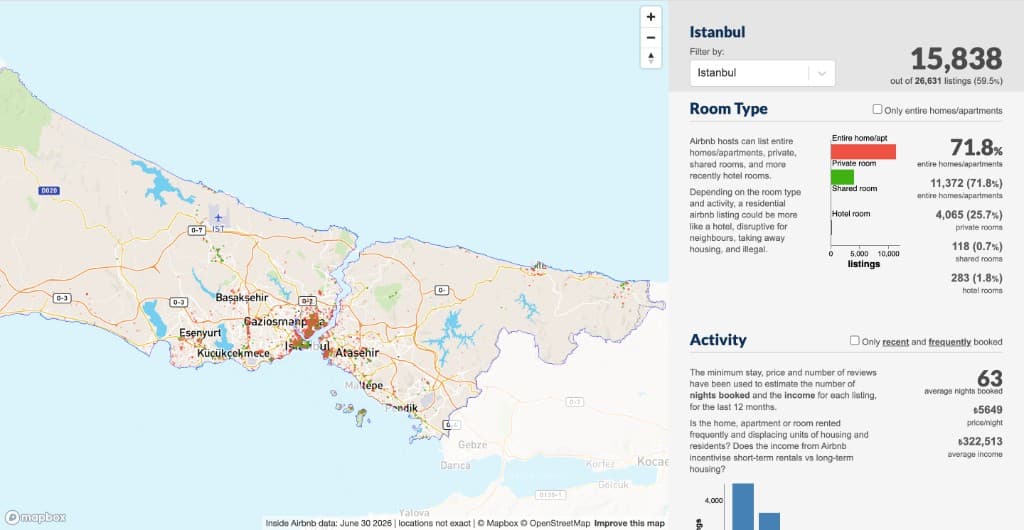Zoom in with the map plus button
Image resolution: width=1024 pixels, height=530 pixels.
pyautogui.click(x=650, y=17)
